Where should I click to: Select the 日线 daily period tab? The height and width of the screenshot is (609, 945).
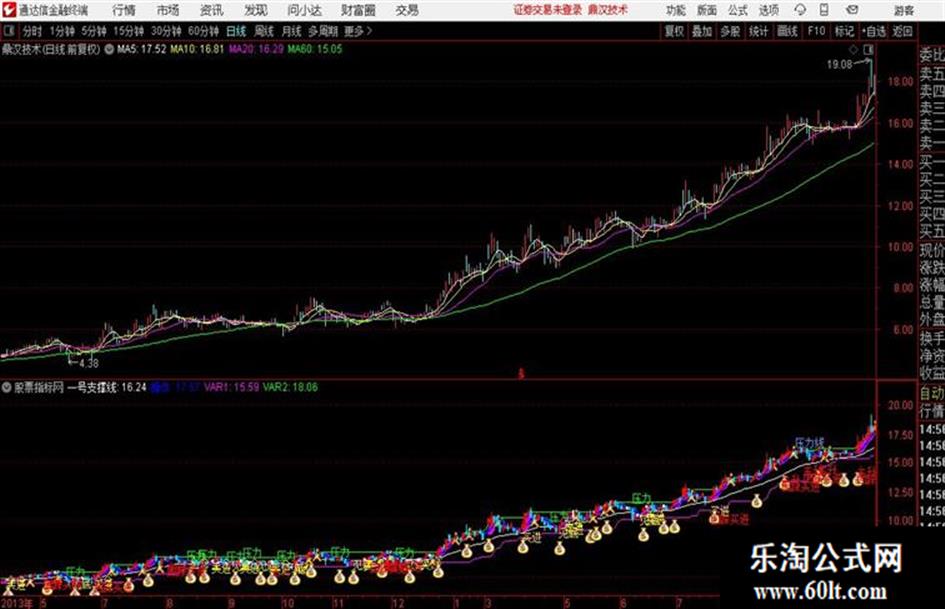tap(236, 31)
